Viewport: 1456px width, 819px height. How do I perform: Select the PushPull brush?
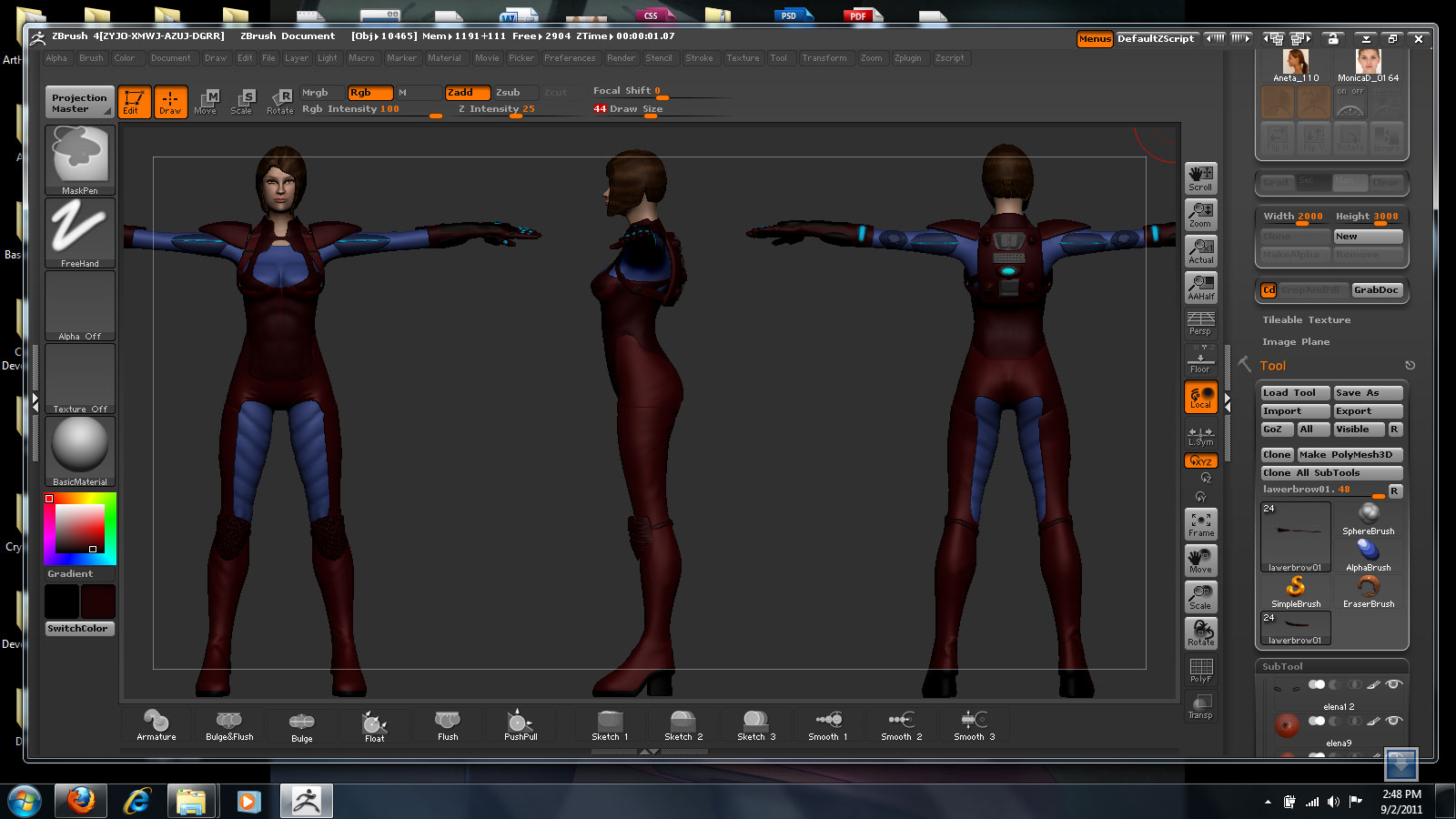521,725
